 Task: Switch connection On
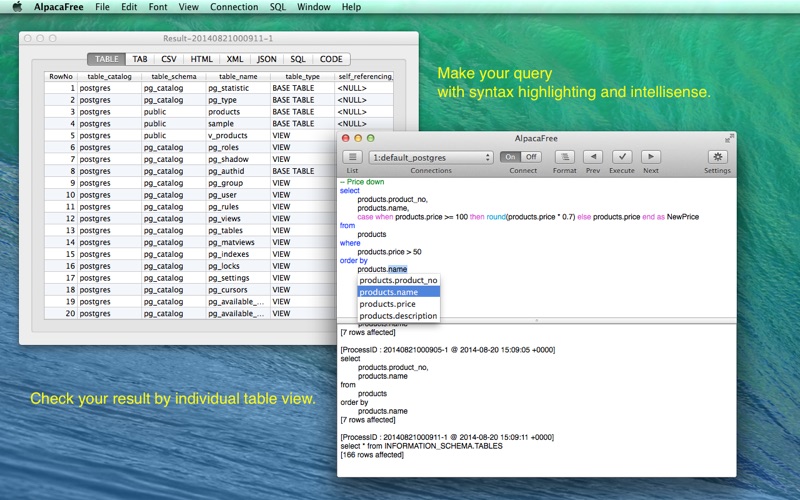tap(510, 157)
